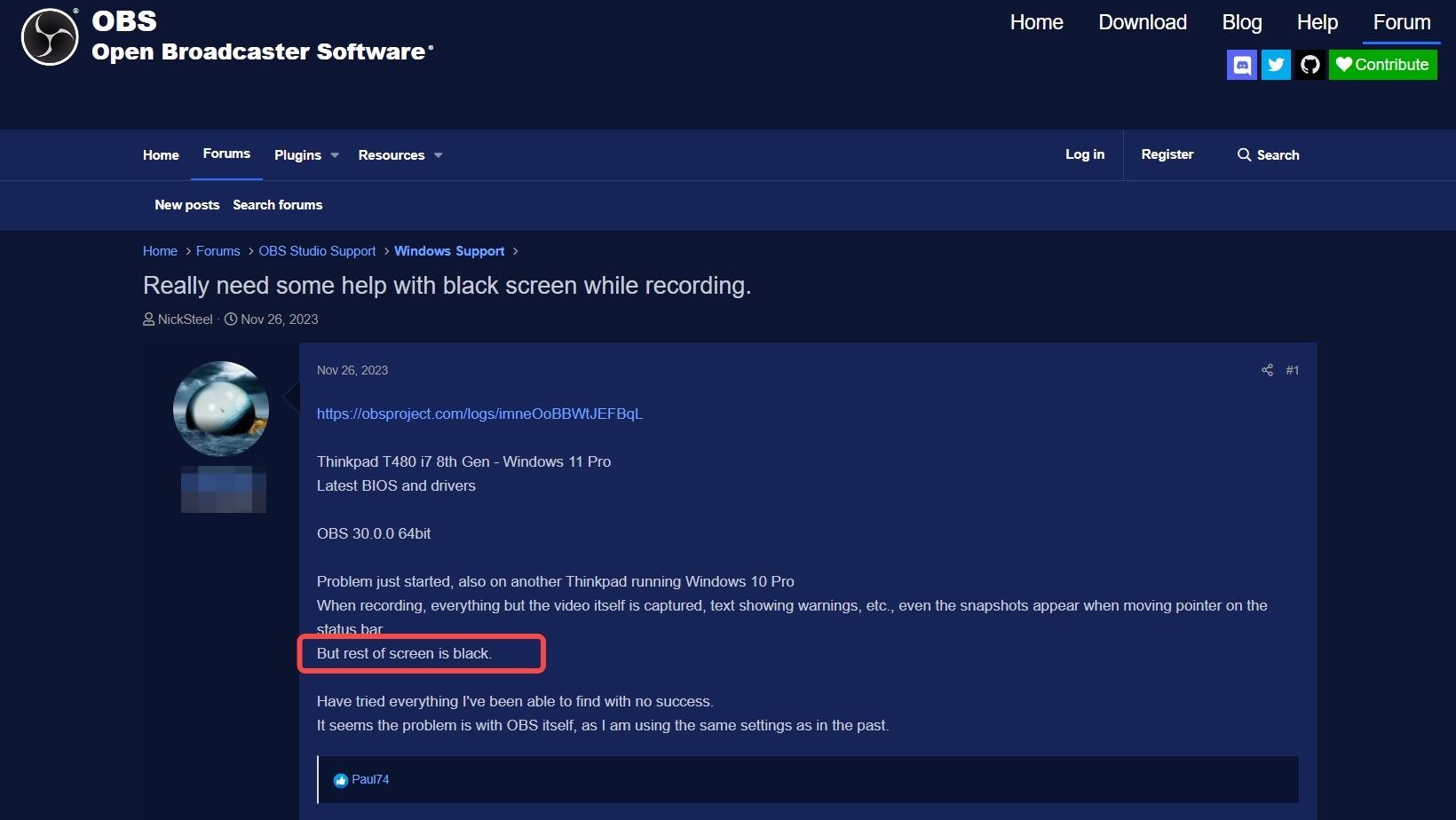This screenshot has height=820, width=1456.
Task: Click the like reaction icon beside Paul74
Action: pyautogui.click(x=341, y=780)
